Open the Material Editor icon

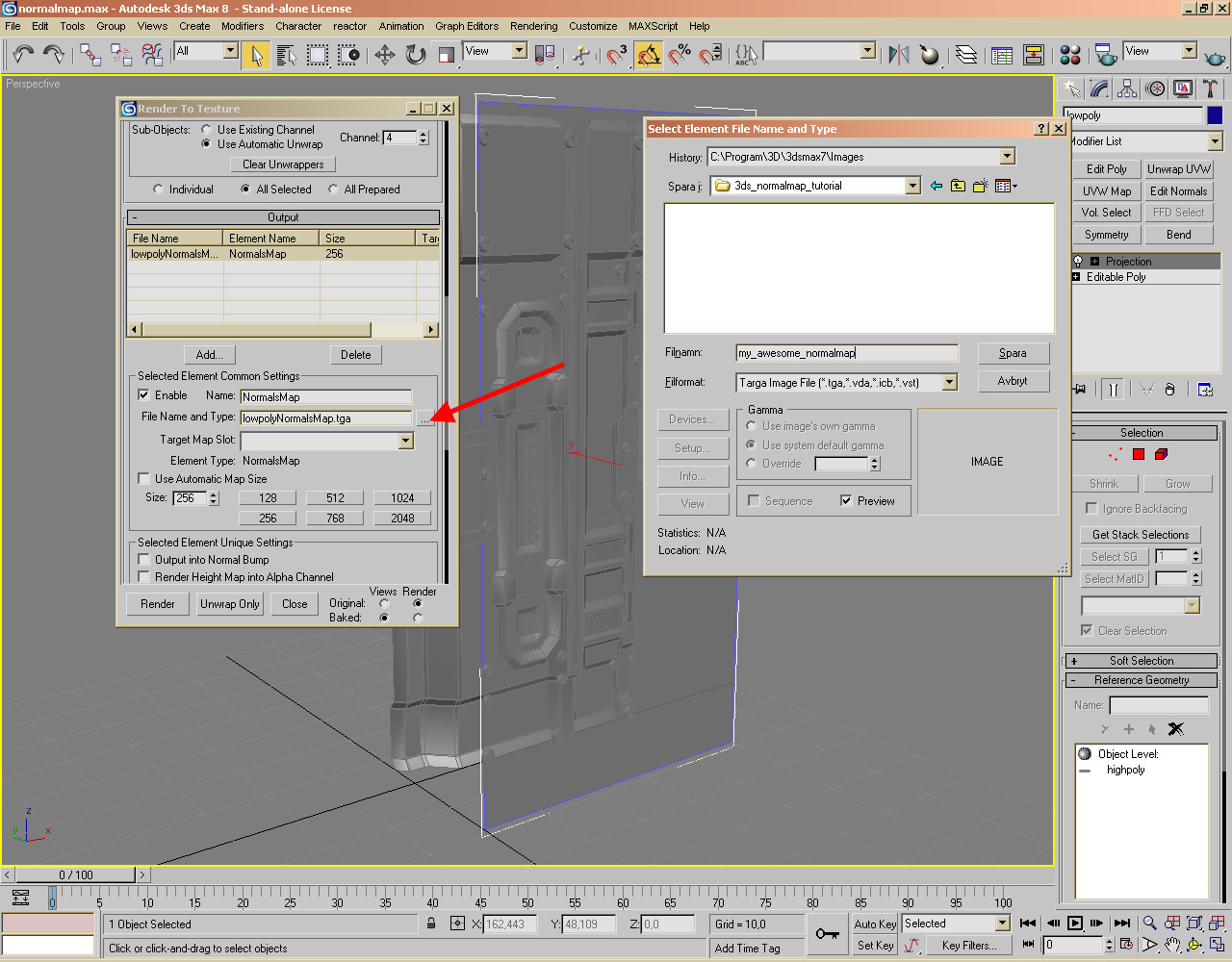pyautogui.click(x=1069, y=55)
